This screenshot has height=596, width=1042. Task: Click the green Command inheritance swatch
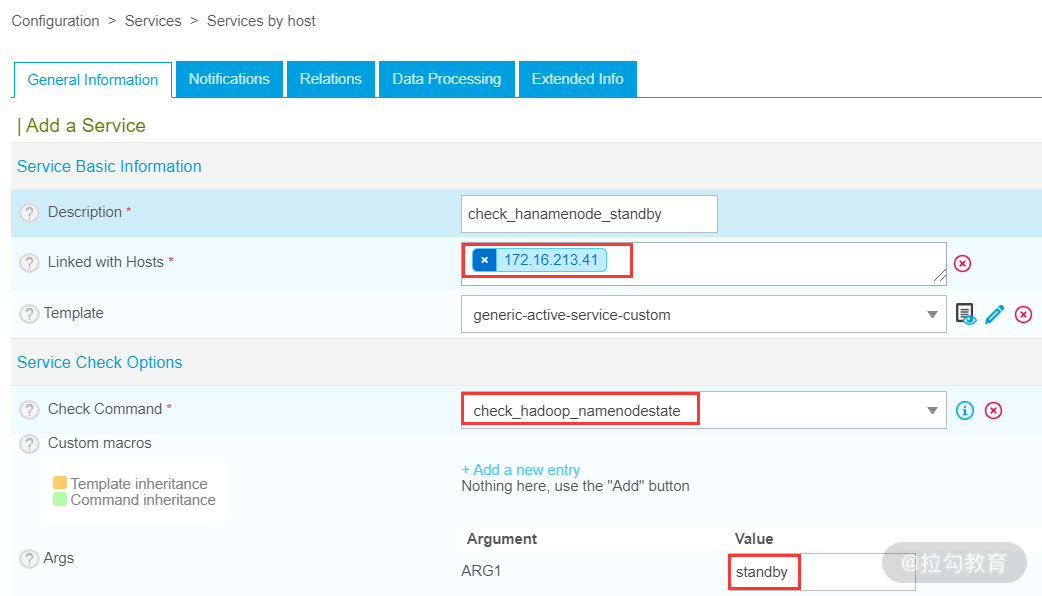tap(60, 499)
